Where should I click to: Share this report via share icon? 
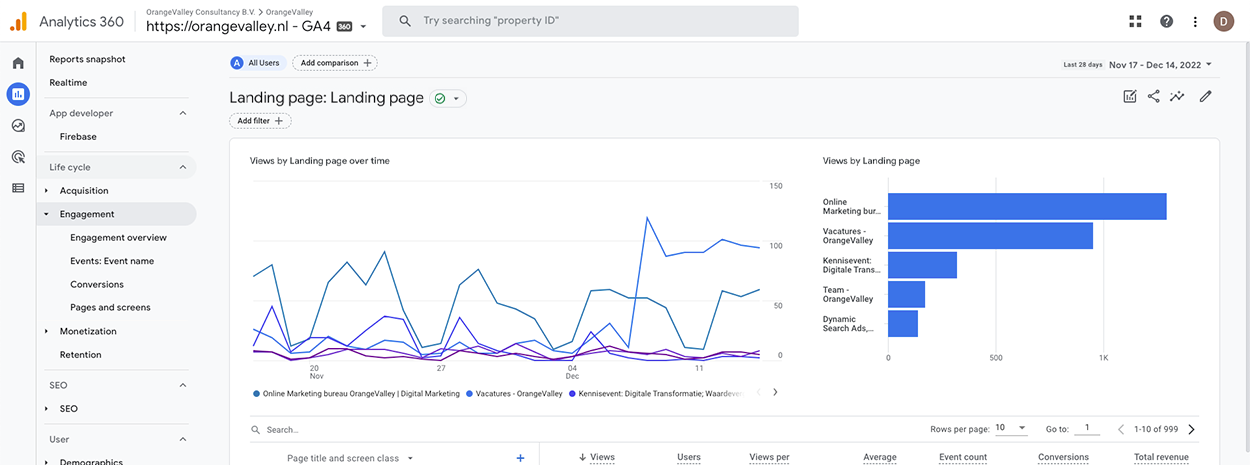[1154, 97]
